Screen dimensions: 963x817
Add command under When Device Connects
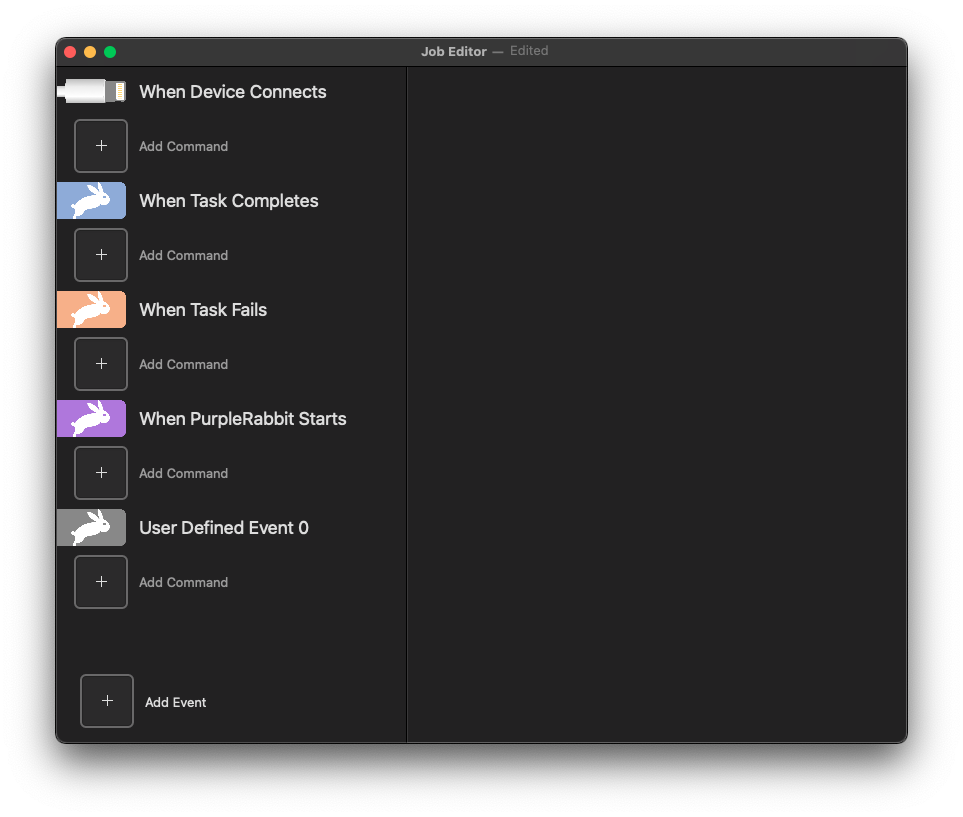101,146
